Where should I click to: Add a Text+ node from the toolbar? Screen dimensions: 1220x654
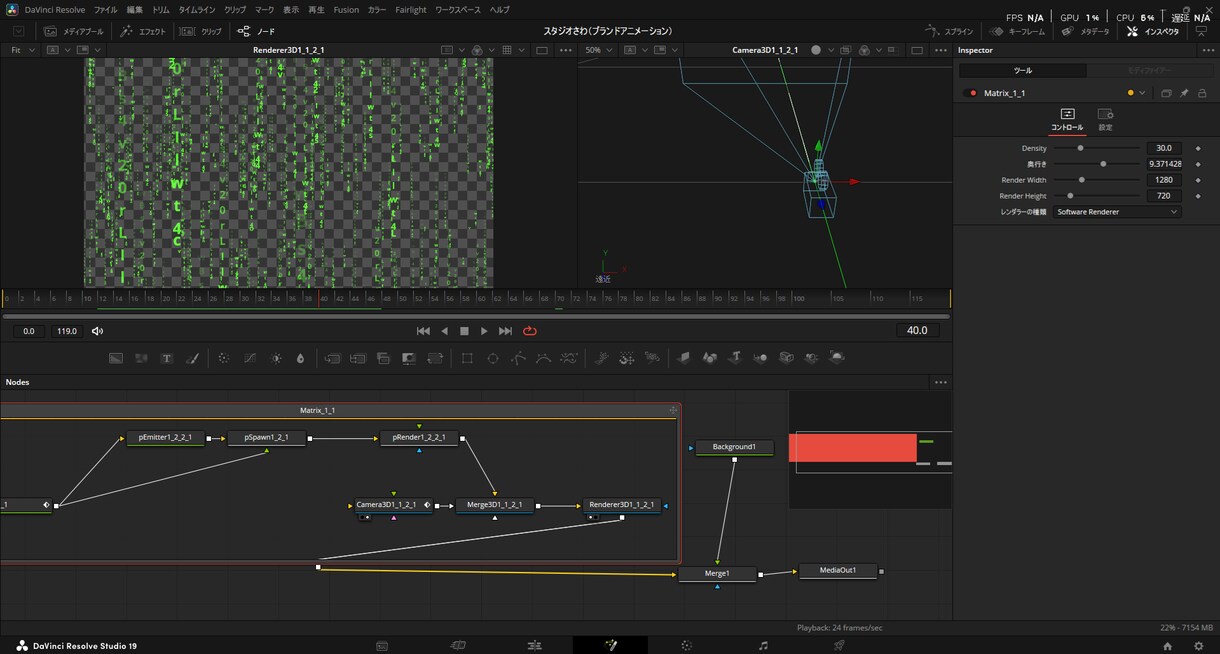tap(167, 358)
